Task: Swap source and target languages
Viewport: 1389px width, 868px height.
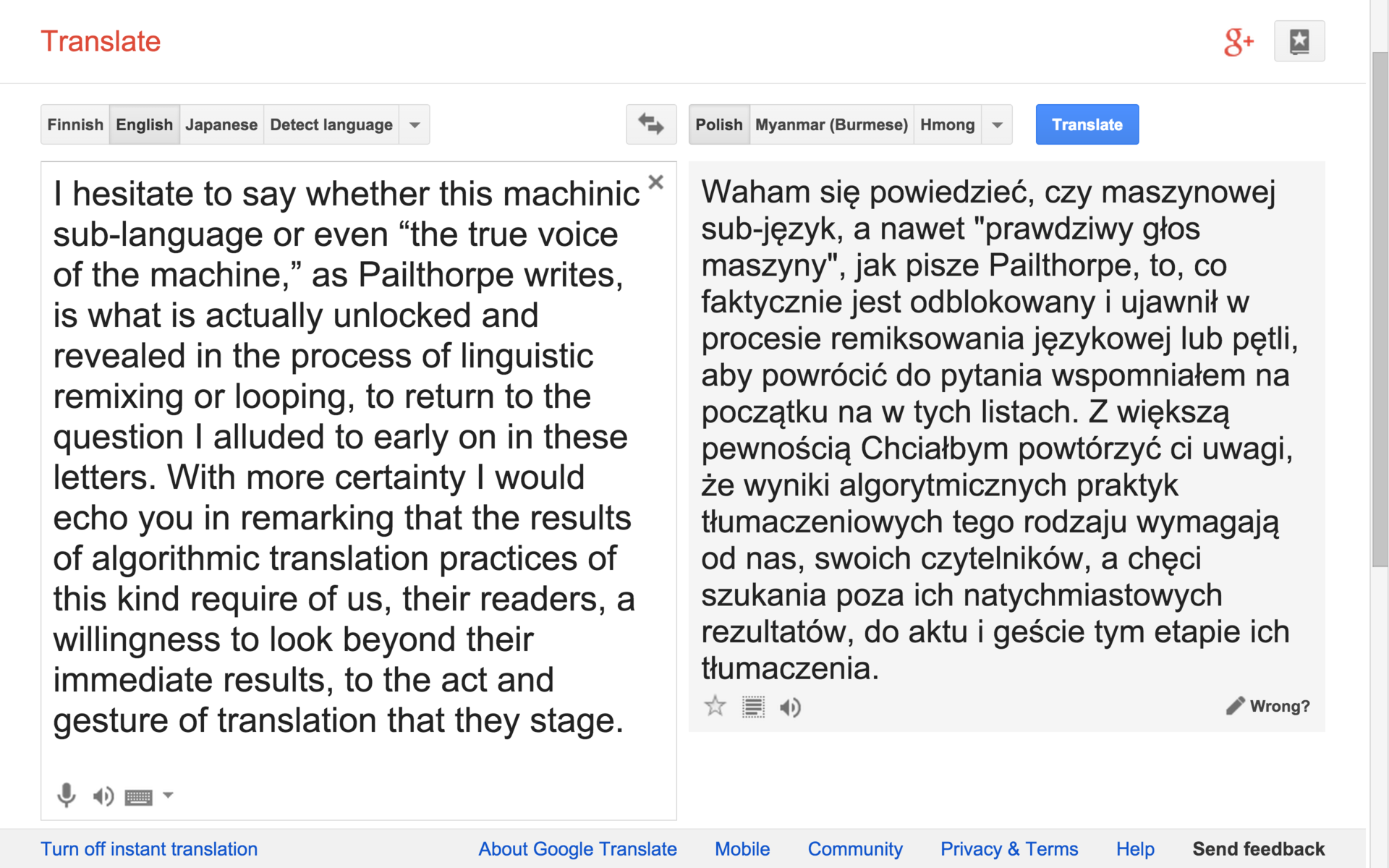Action: (x=650, y=124)
